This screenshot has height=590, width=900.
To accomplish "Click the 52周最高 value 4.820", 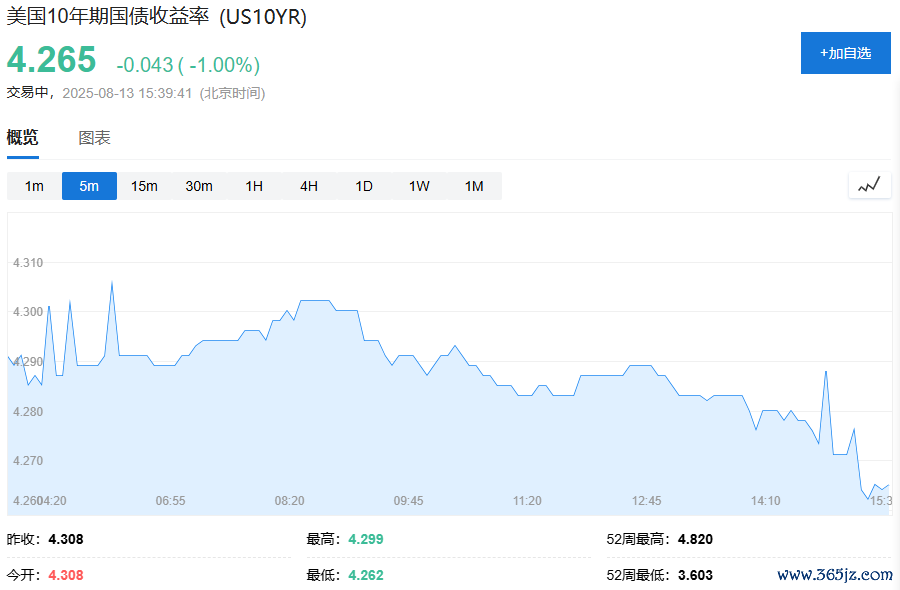I will pyautogui.click(x=695, y=539).
